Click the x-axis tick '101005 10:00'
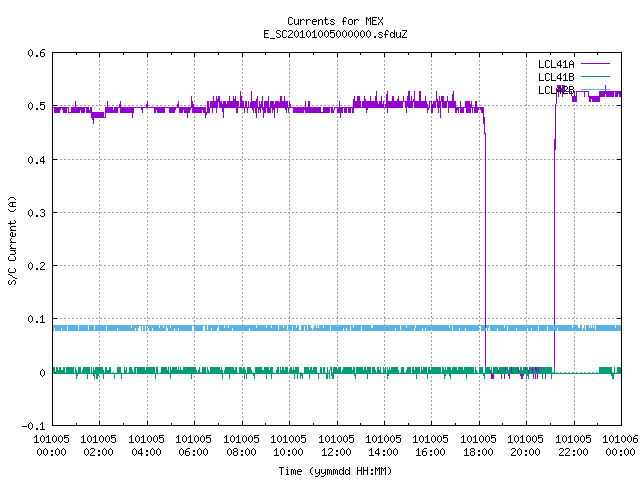640x480 pixels. tap(289, 446)
